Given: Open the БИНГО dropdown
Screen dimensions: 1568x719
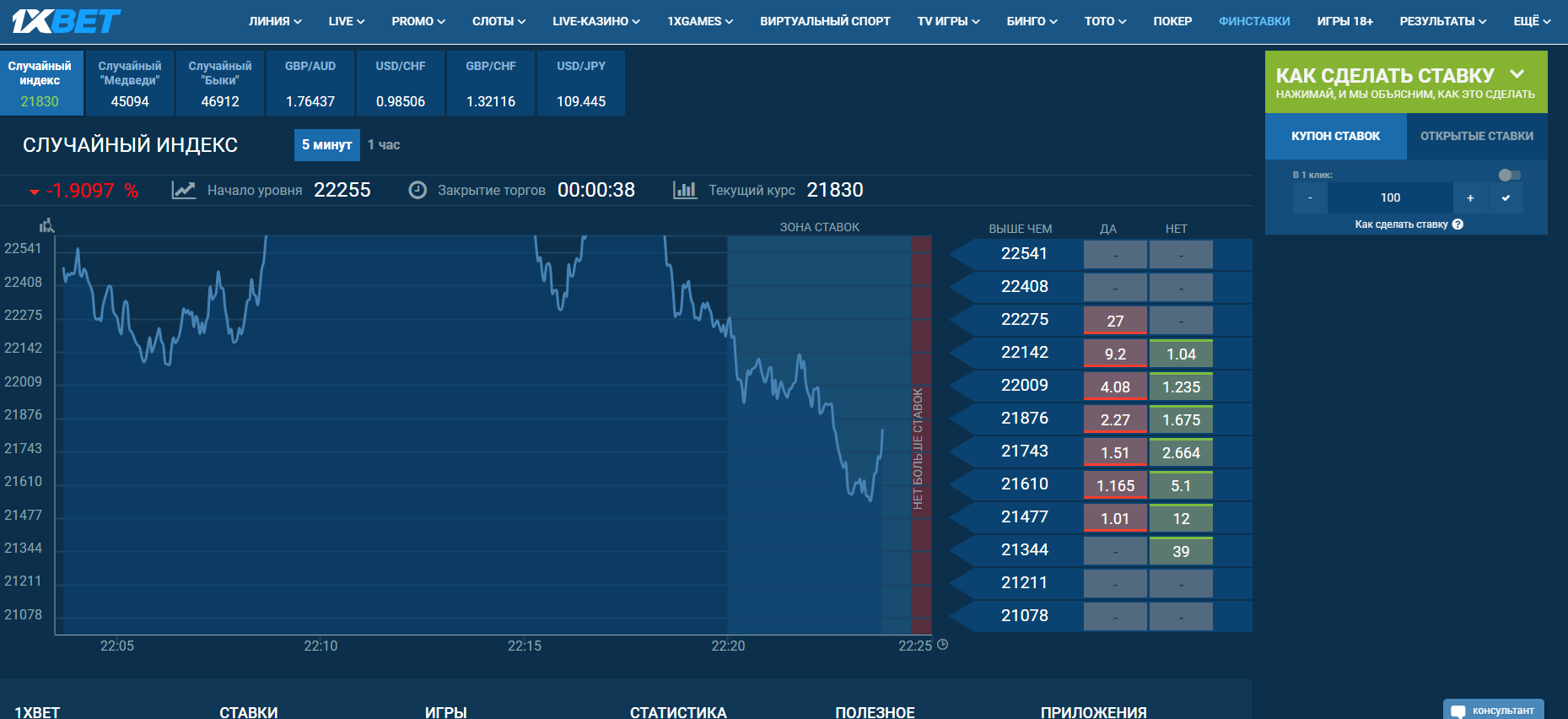Looking at the screenshot, I should (x=1032, y=21).
